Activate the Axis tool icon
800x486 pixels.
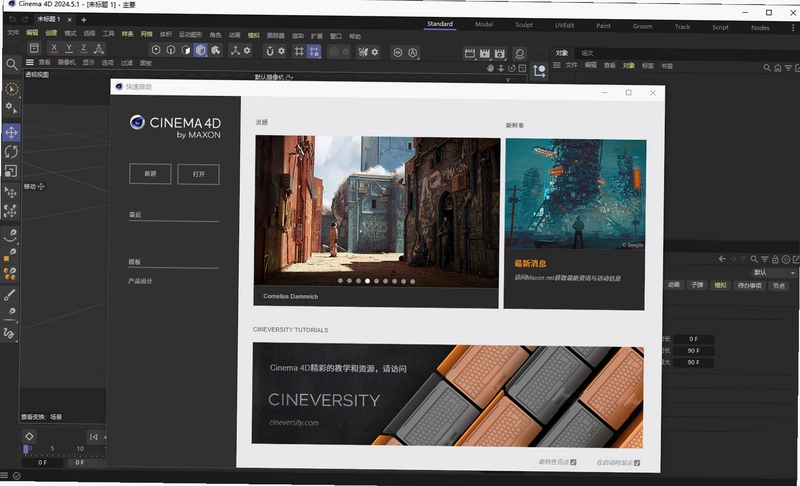click(x=235, y=50)
